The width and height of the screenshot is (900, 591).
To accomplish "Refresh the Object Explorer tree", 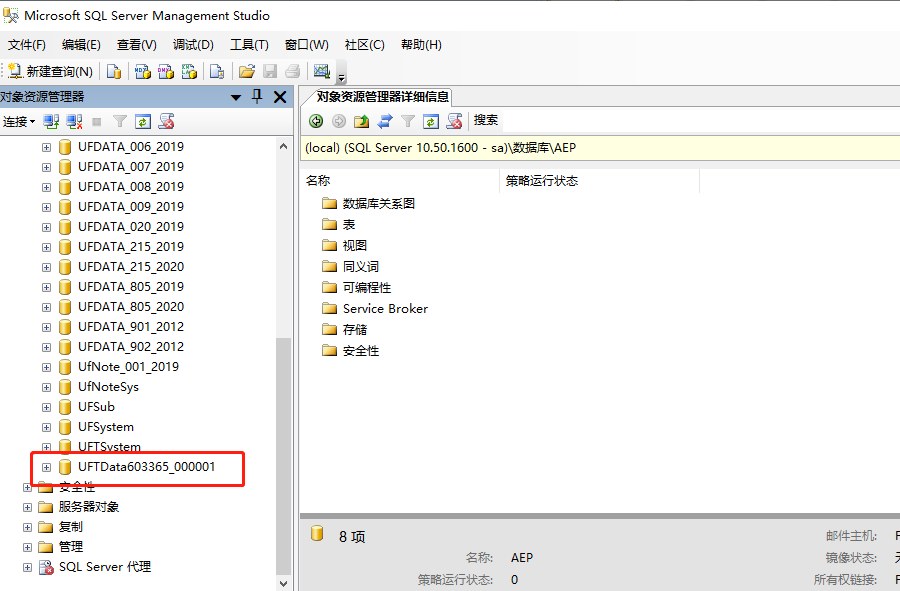I will (143, 121).
